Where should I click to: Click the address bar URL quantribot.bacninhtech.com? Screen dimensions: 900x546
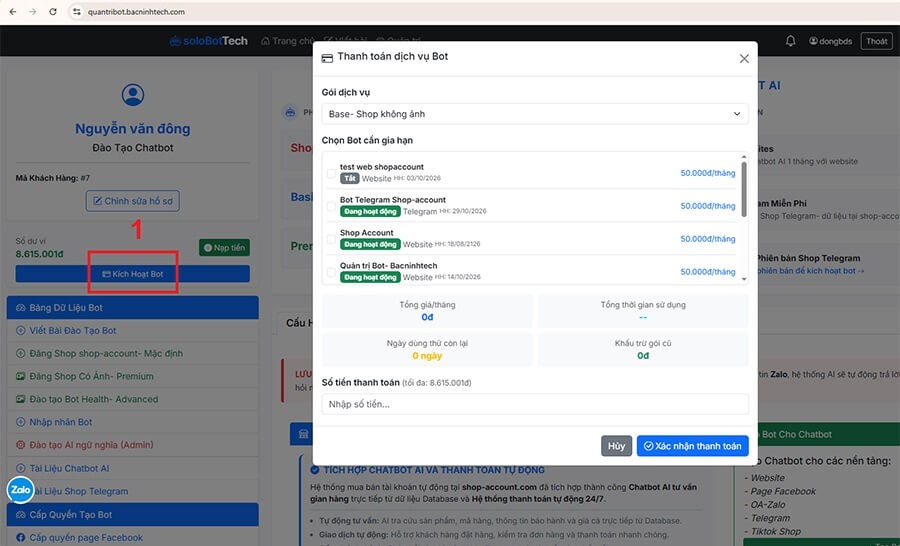point(136,11)
